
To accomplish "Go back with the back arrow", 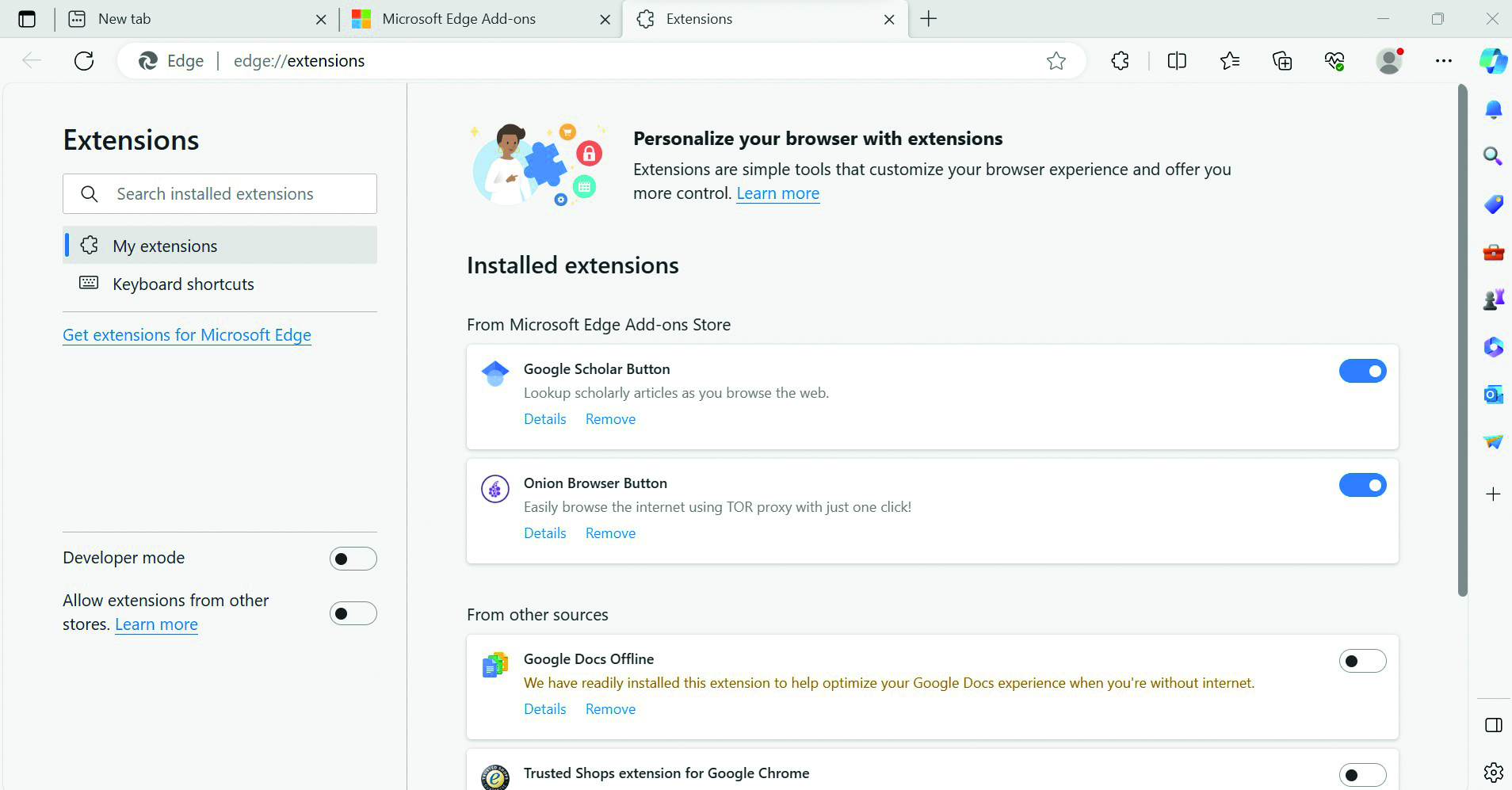I will (32, 61).
